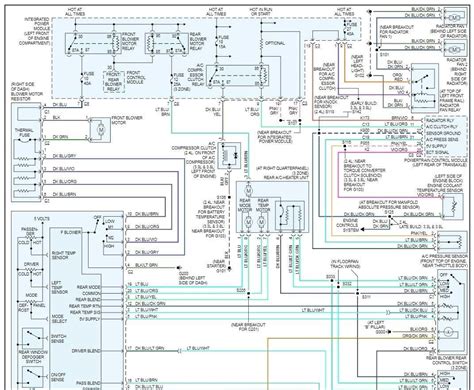Click the 'IN FLOORPAN TRACK WIRING' note
Image resolution: width=474 pixels, height=390 pixels.
(345, 264)
